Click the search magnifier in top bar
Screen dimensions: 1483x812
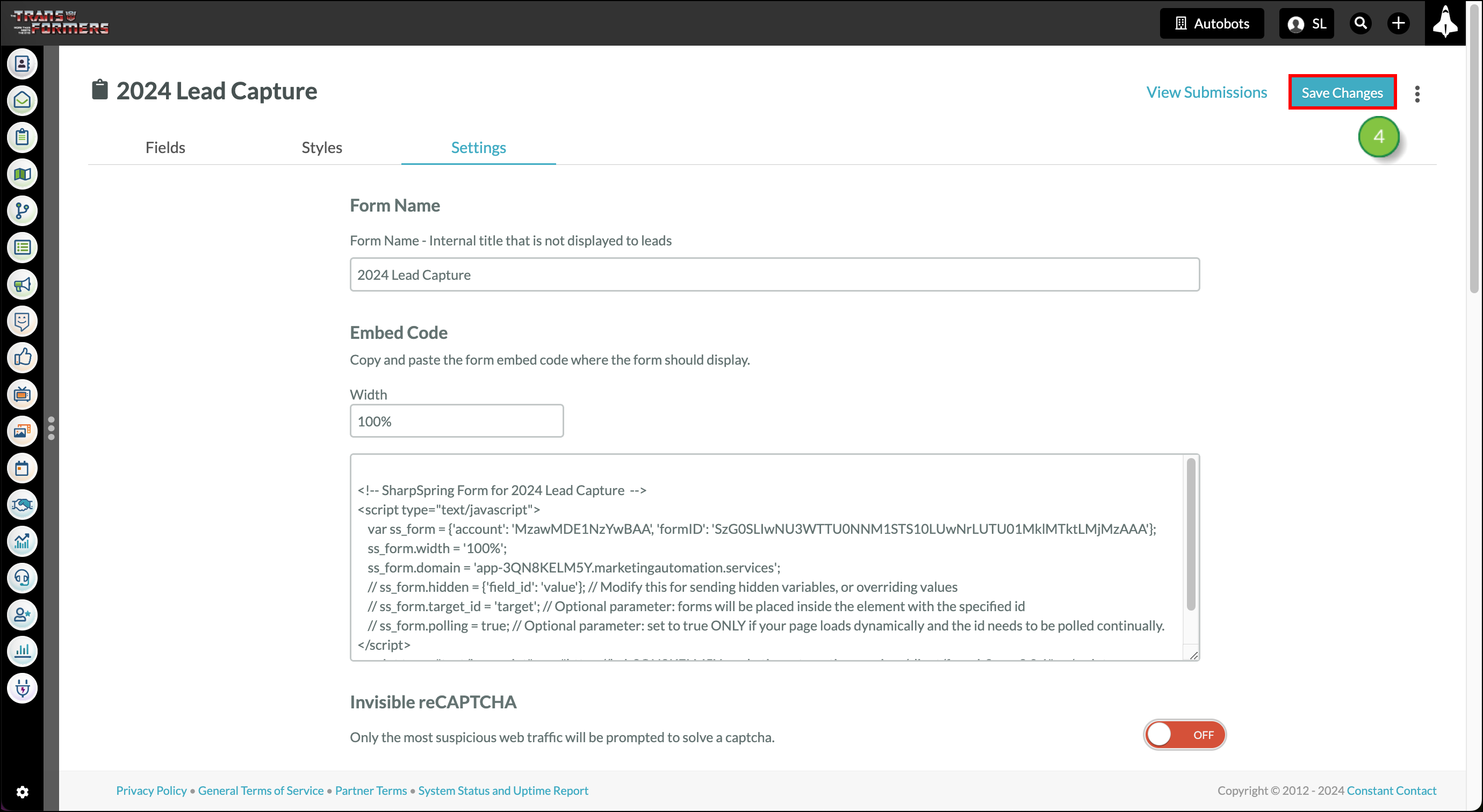pos(1360,23)
